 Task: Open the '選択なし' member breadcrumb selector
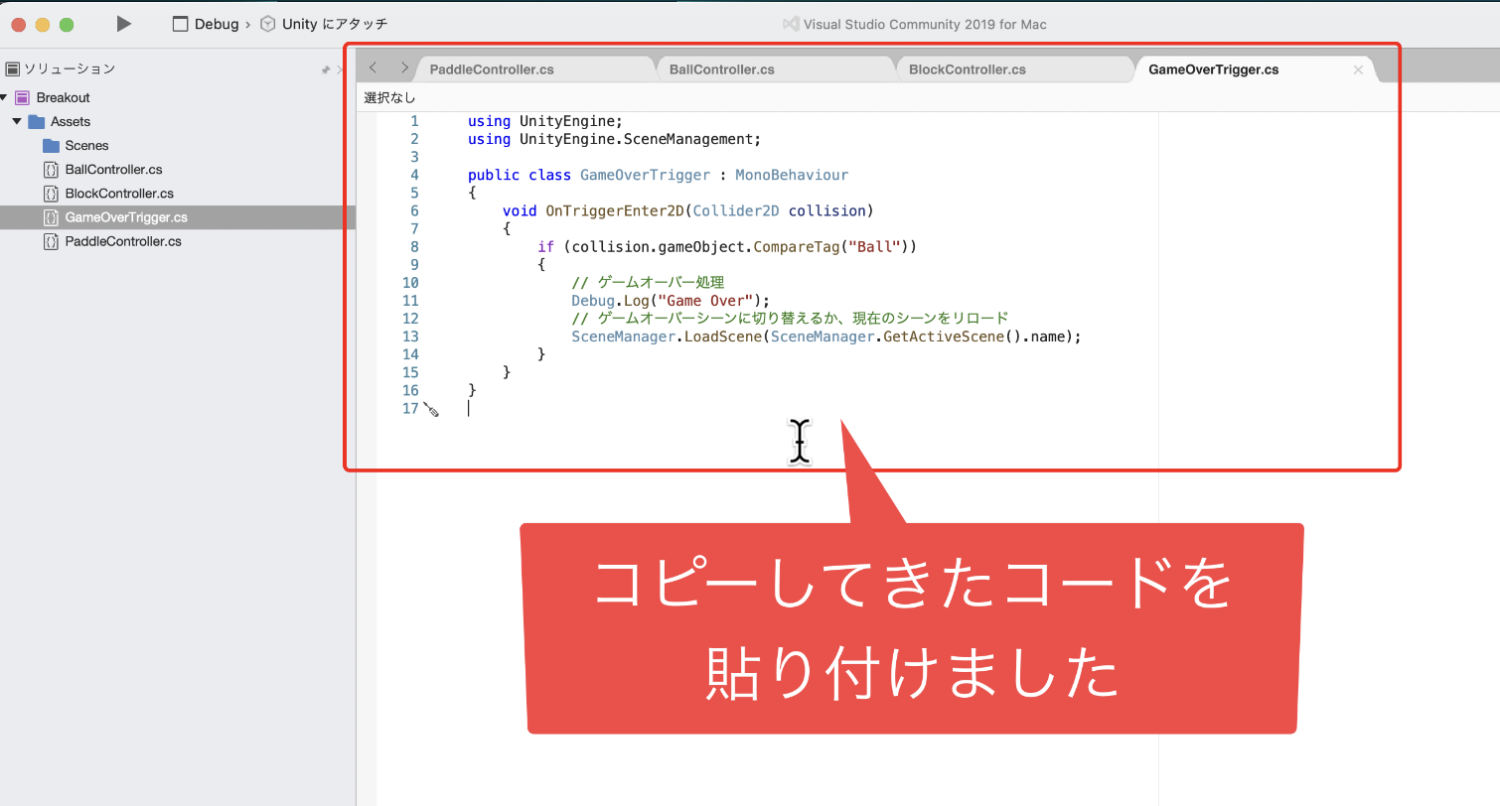tap(390, 98)
